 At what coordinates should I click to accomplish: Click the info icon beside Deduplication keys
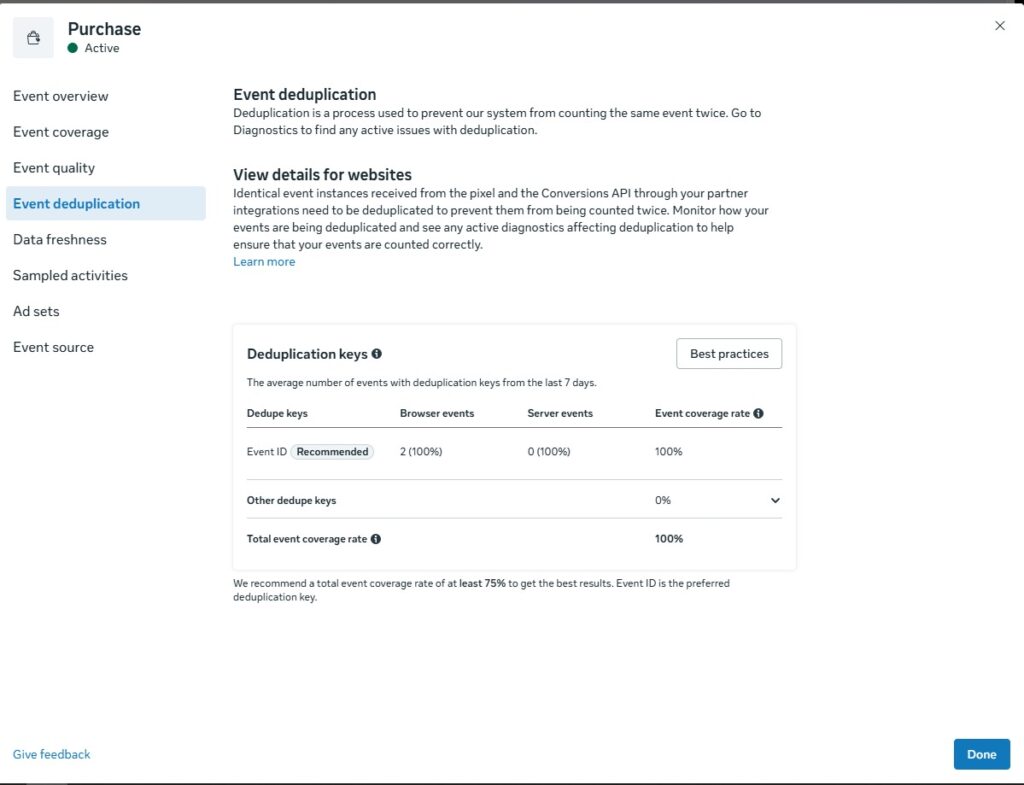tap(377, 354)
